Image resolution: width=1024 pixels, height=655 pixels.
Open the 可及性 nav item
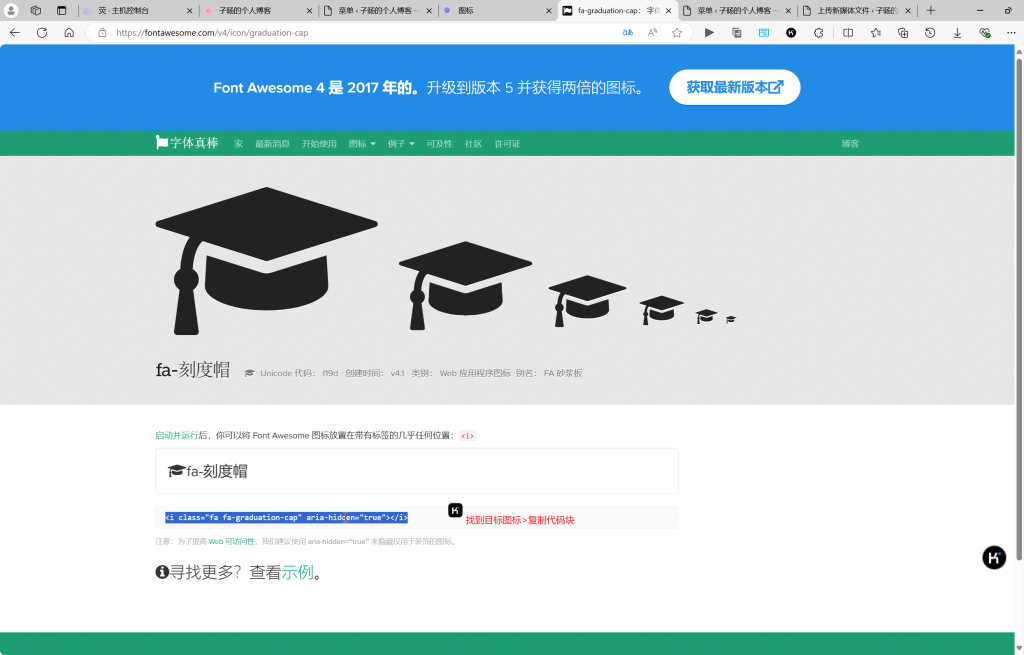tap(440, 144)
